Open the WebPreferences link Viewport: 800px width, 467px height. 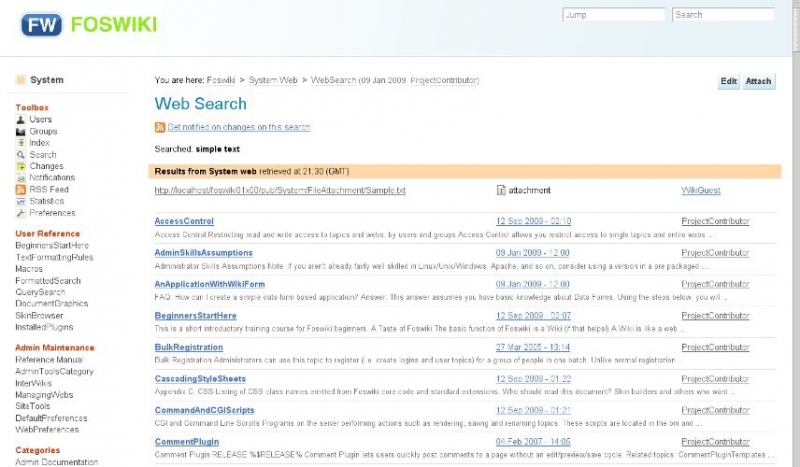[47, 430]
